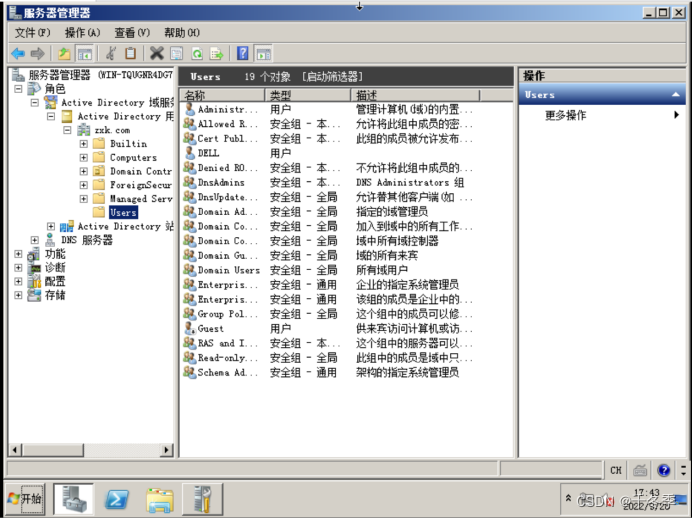
Task: Select Managed Service Accounts folder
Action: (x=141, y=199)
